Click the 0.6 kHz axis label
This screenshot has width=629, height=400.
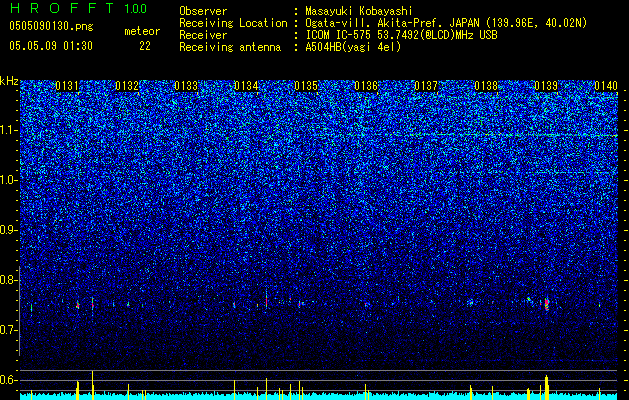click(9, 380)
